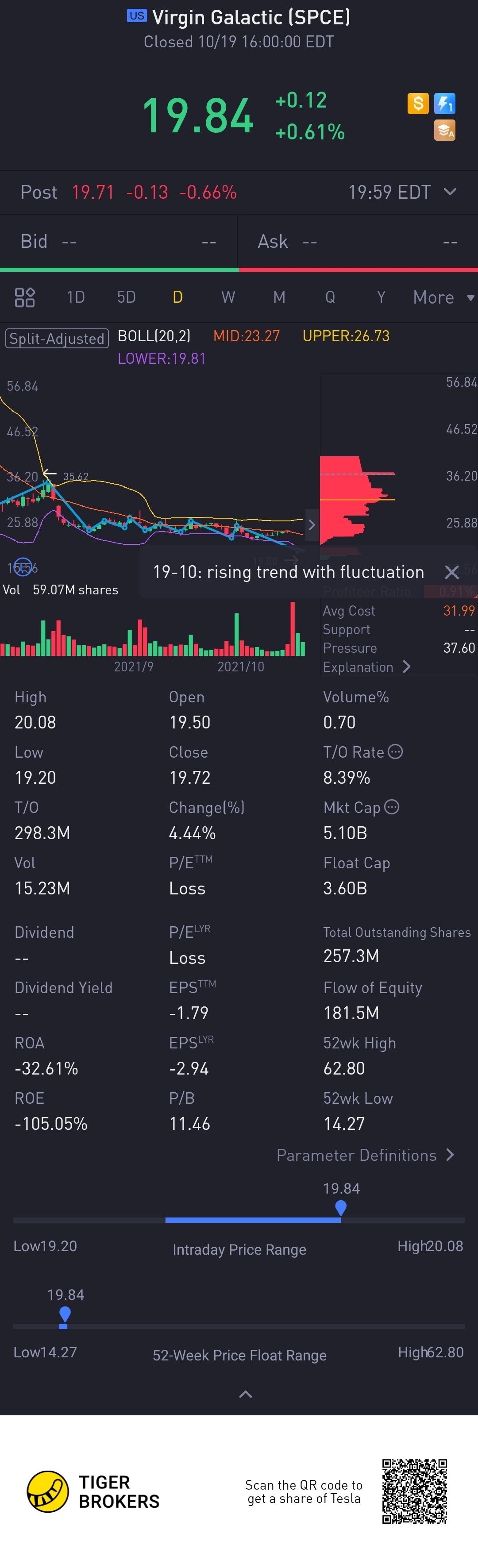This screenshot has width=478, height=1568.
Task: Tap the blue lightning bolt icon
Action: point(444,104)
